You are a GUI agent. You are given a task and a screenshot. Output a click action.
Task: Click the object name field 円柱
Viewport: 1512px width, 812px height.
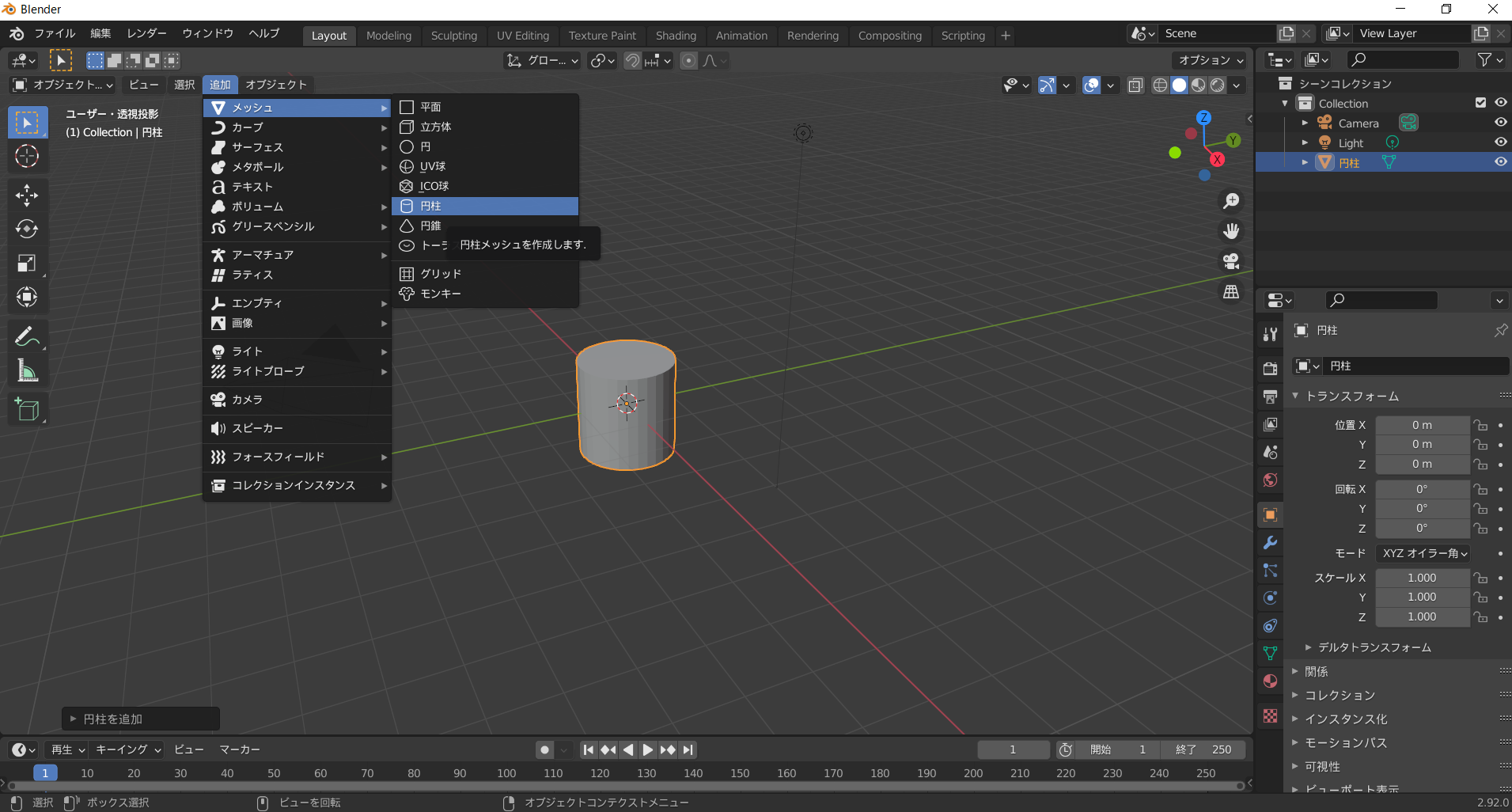pos(1415,366)
